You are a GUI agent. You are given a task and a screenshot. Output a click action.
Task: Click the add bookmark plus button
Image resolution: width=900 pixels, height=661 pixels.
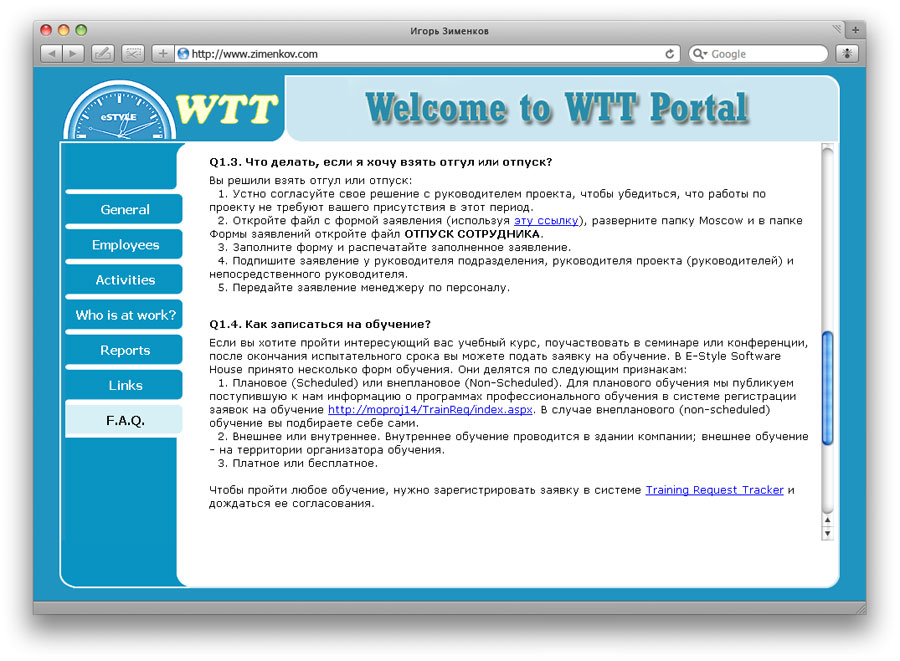tap(162, 53)
